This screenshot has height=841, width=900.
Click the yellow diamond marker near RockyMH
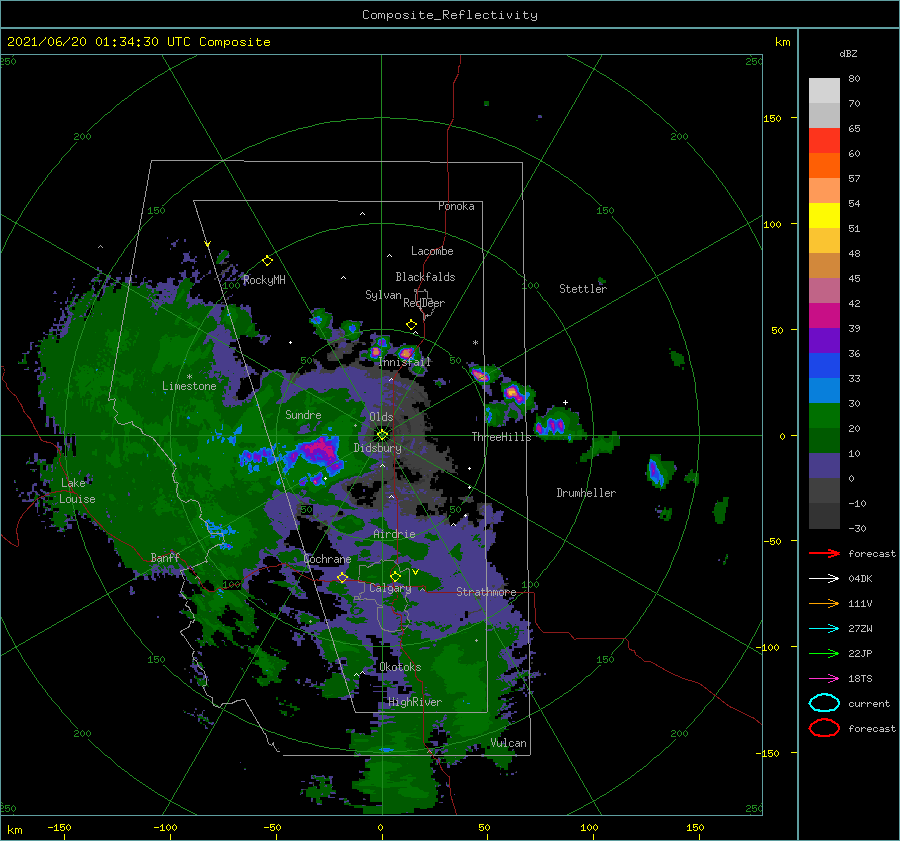click(267, 261)
